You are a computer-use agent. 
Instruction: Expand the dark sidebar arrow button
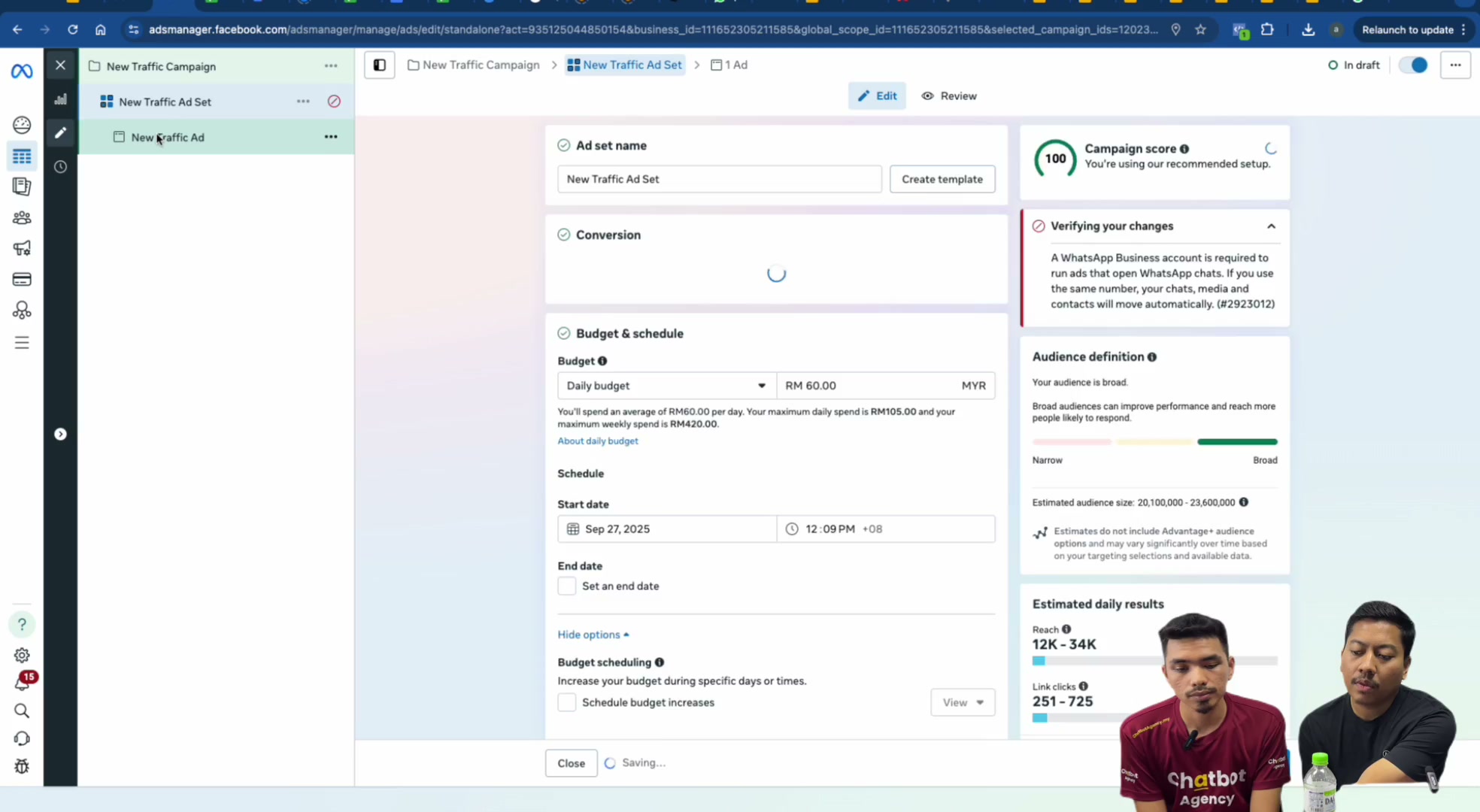(61, 435)
